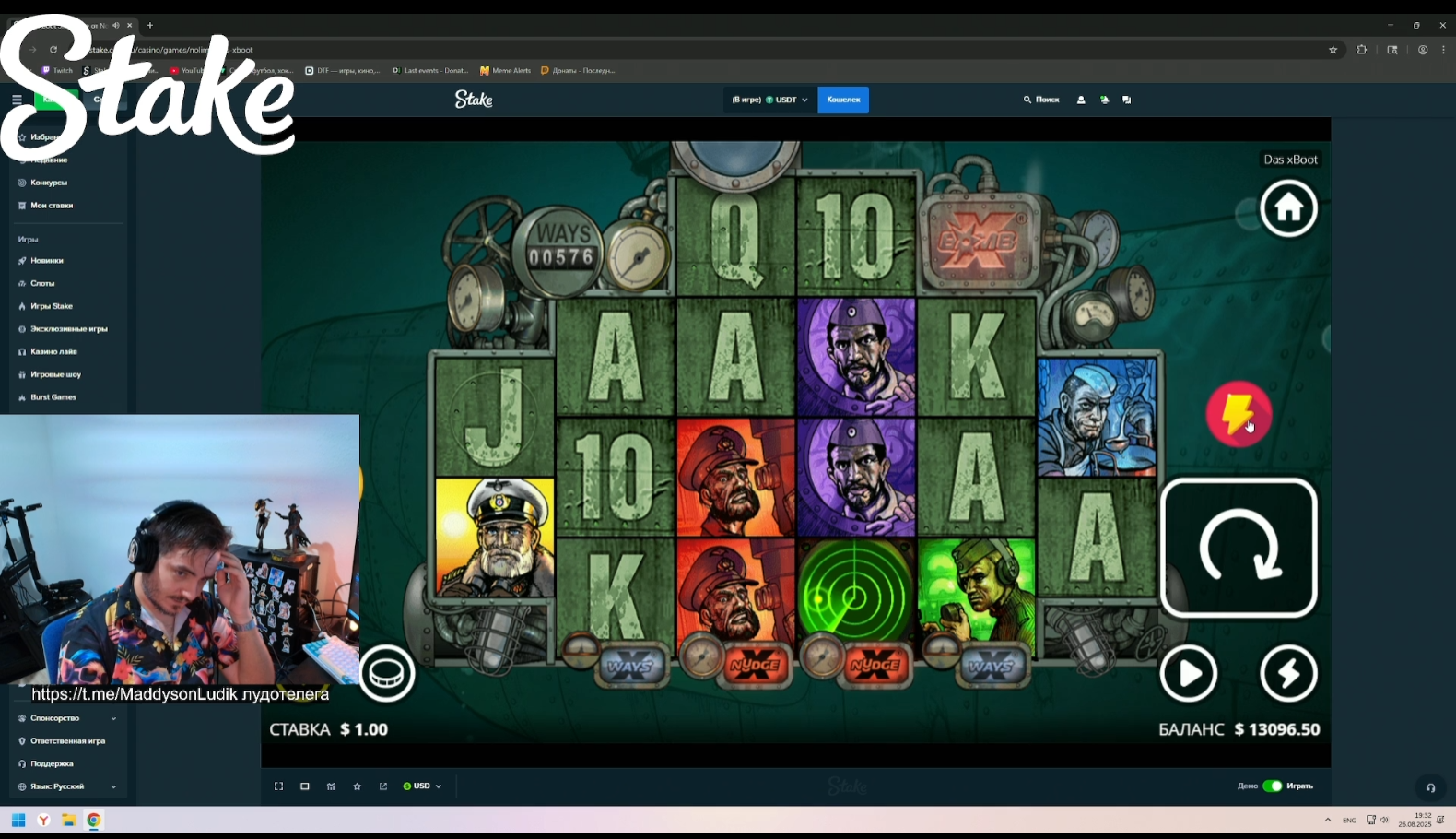This screenshot has width=1456, height=839.
Task: Enter fullscreen mode for the game
Action: [278, 786]
